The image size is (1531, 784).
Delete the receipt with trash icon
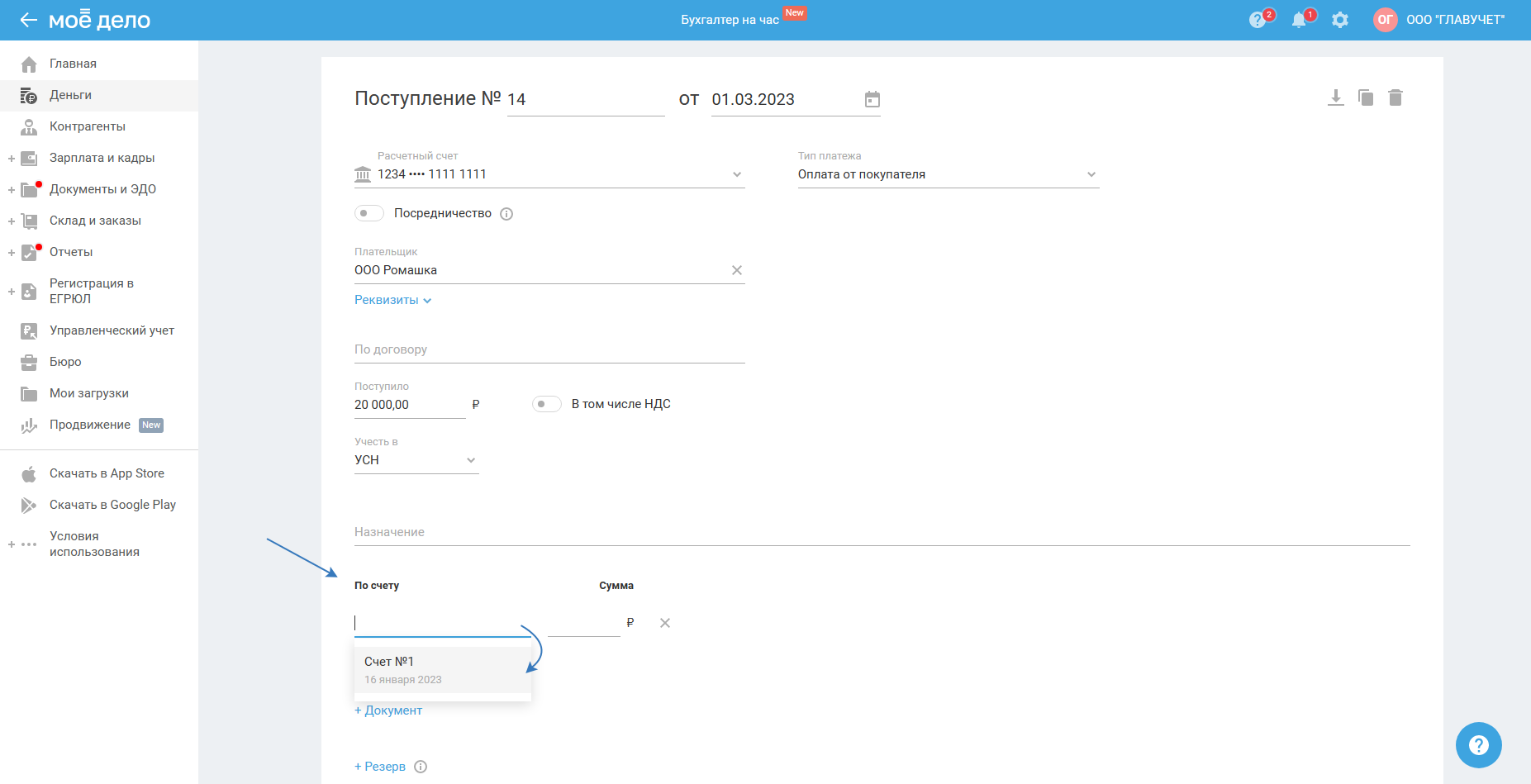pos(1395,98)
